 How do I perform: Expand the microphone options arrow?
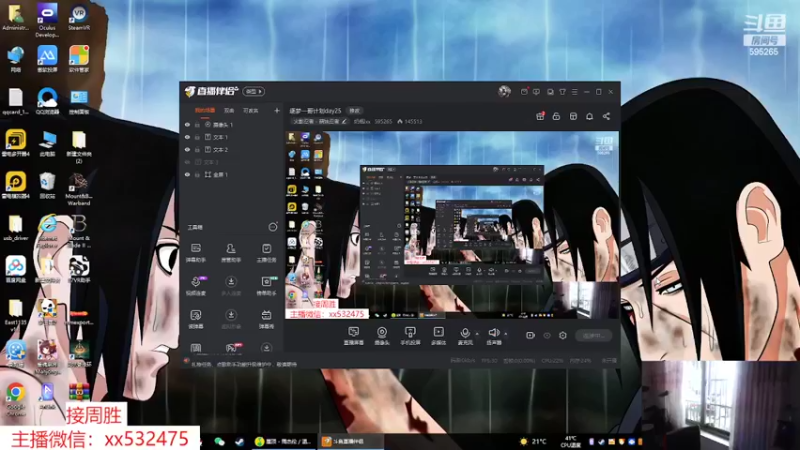[x=477, y=334]
